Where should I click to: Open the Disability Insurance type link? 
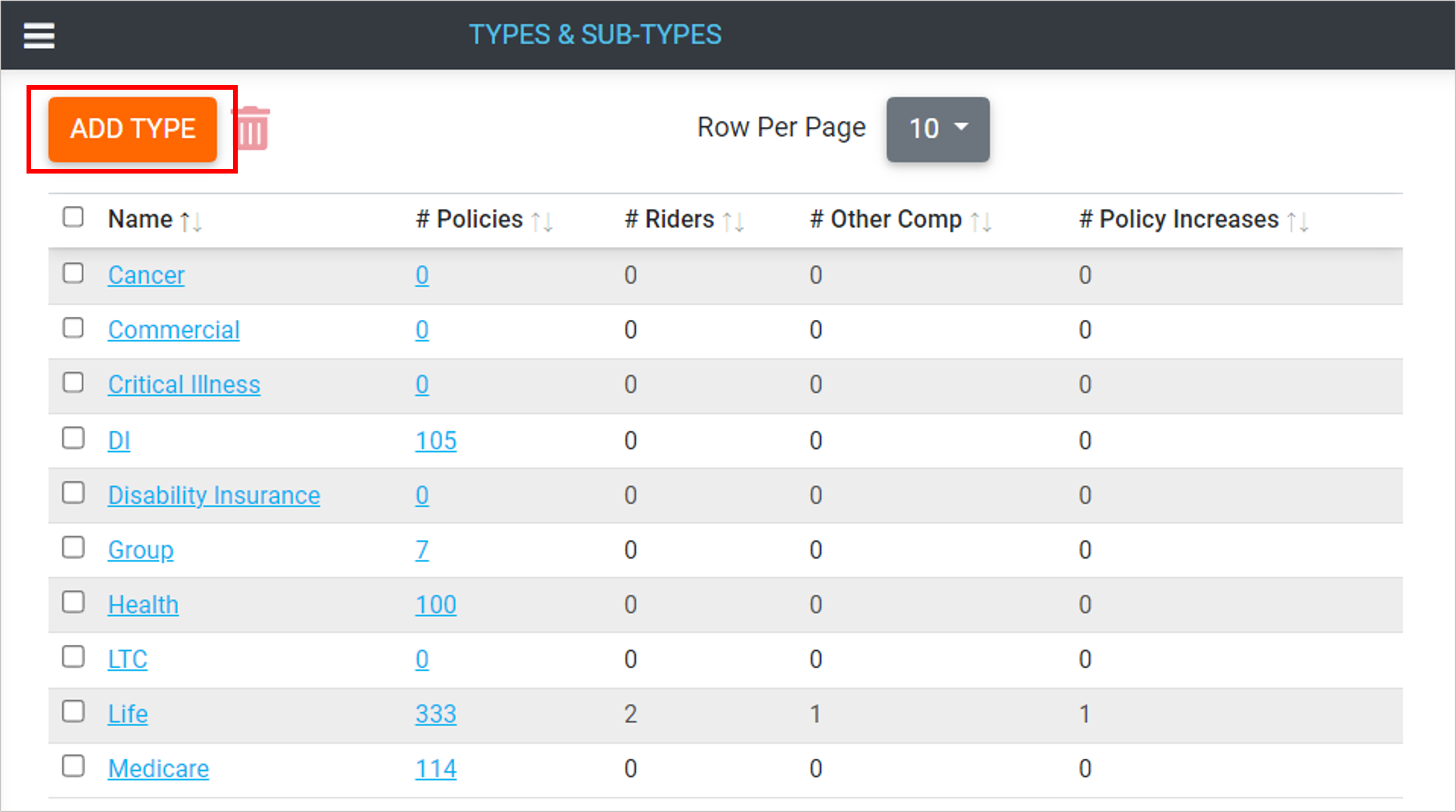214,495
